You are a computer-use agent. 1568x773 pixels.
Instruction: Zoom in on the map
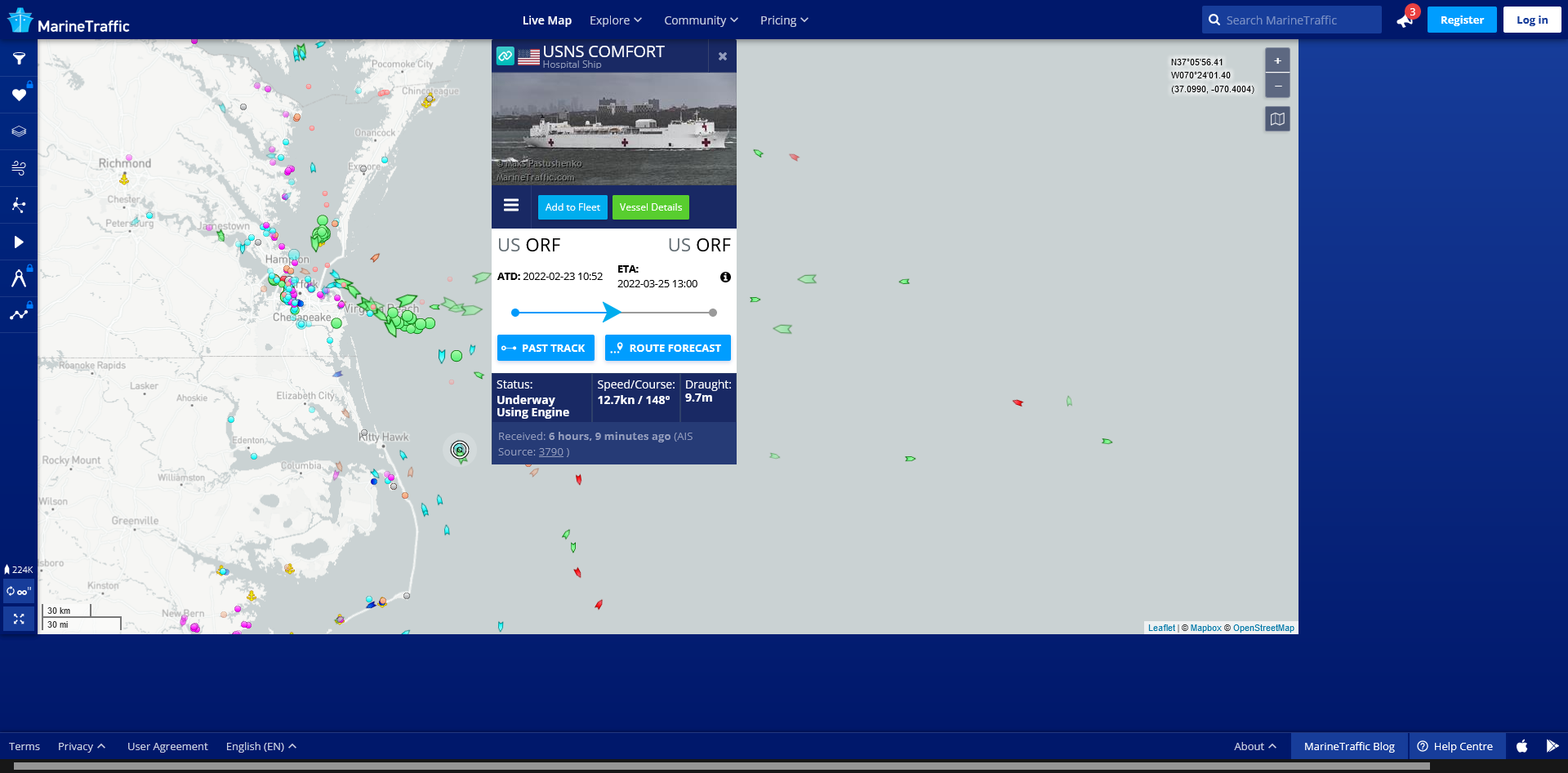[1277, 60]
